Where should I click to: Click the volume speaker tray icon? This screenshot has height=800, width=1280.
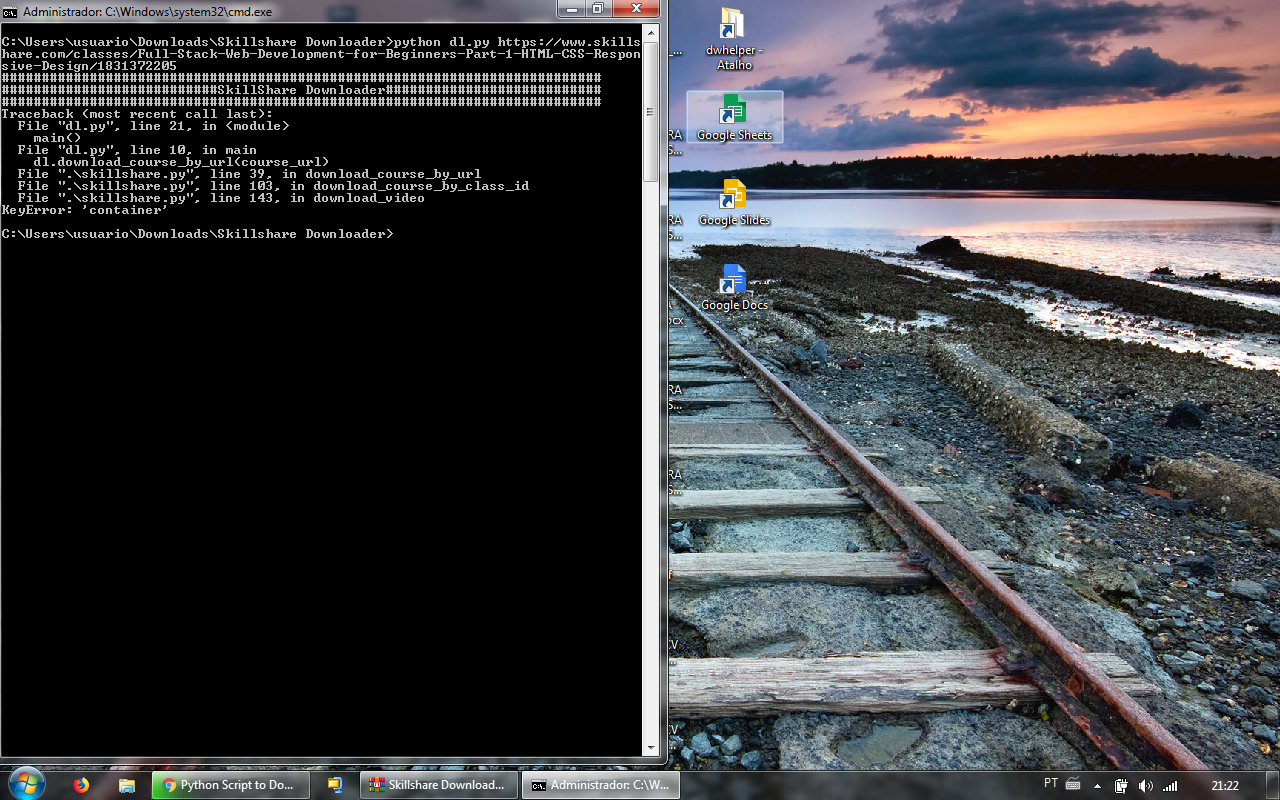click(1145, 786)
